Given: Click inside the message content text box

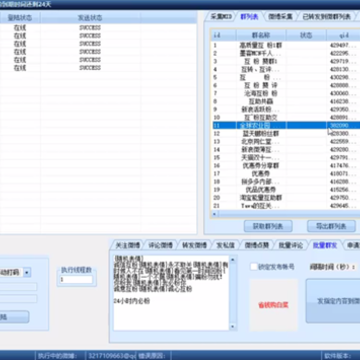Looking at the screenshot, I should click(171, 293).
